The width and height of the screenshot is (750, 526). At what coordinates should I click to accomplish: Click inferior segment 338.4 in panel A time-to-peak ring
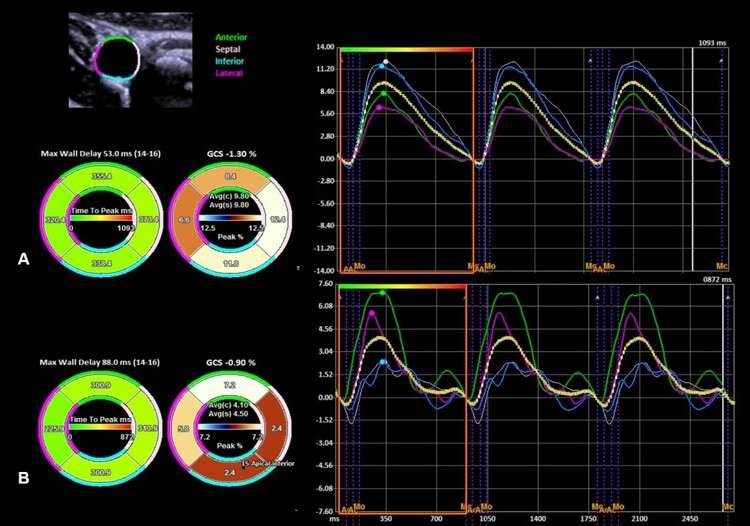click(x=98, y=264)
